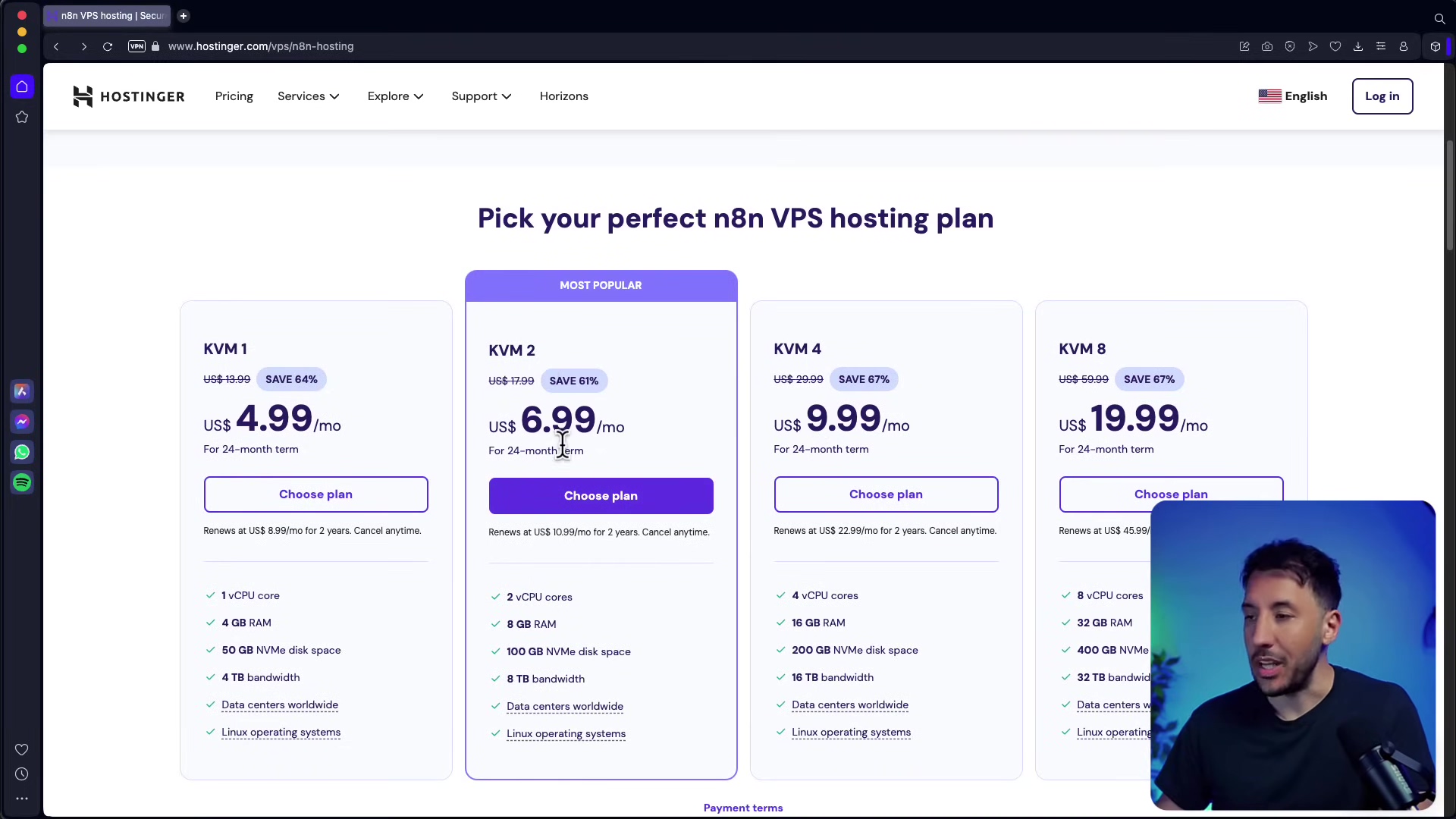Expand the Support dropdown menu
The height and width of the screenshot is (819, 1456).
(x=482, y=96)
